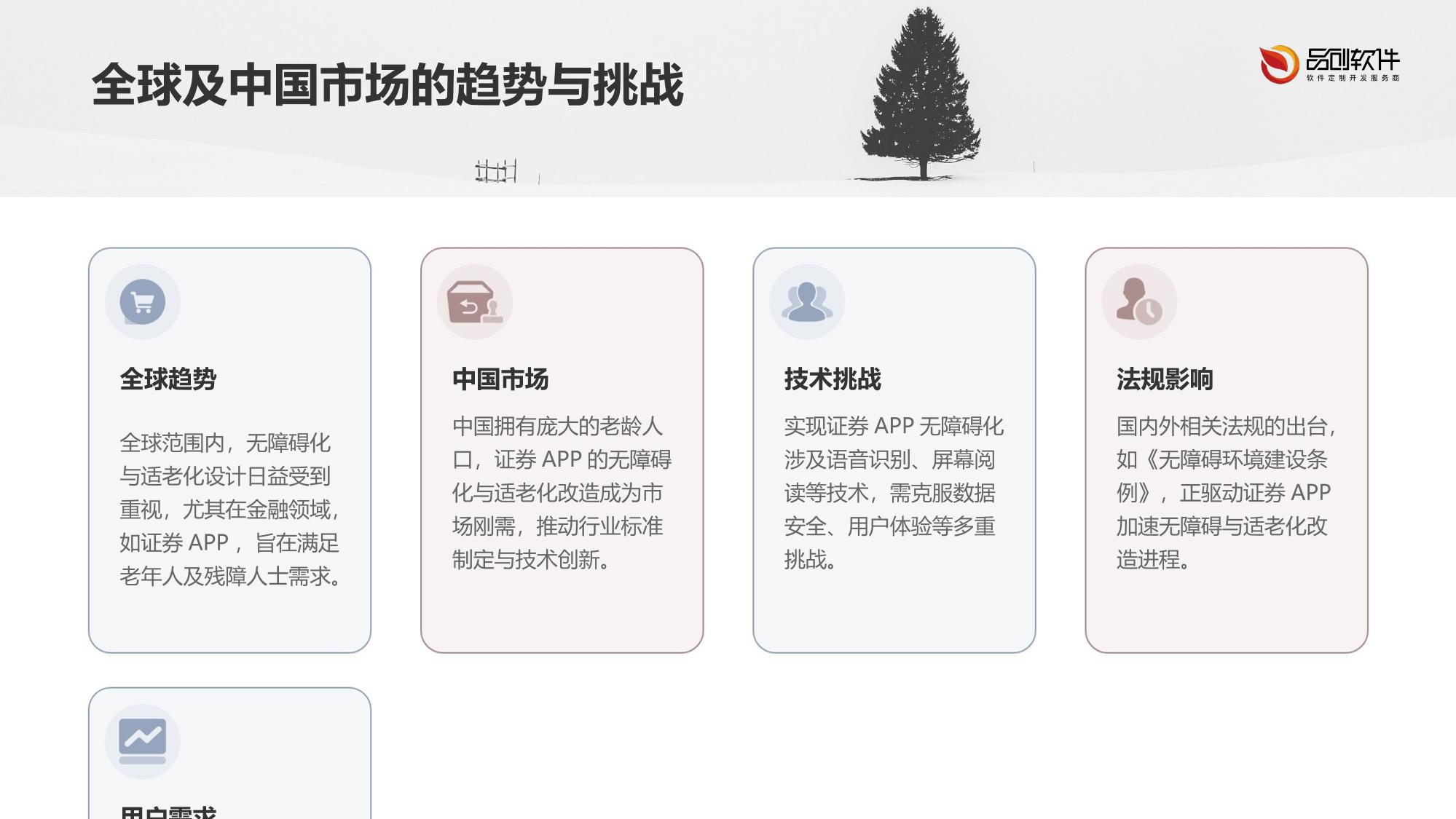Click the paragraph starting 国内外相关法规的出台
Viewport: 1456px width, 819px height.
(1226, 493)
